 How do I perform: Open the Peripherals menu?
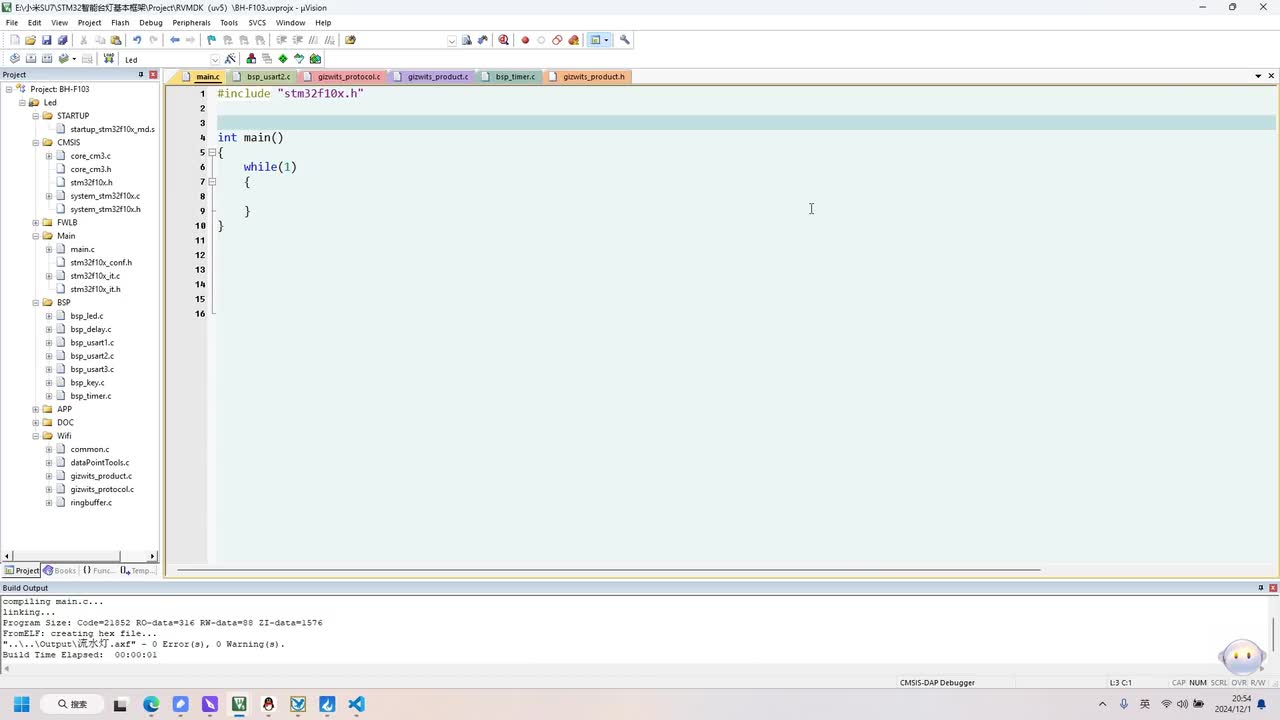(191, 22)
